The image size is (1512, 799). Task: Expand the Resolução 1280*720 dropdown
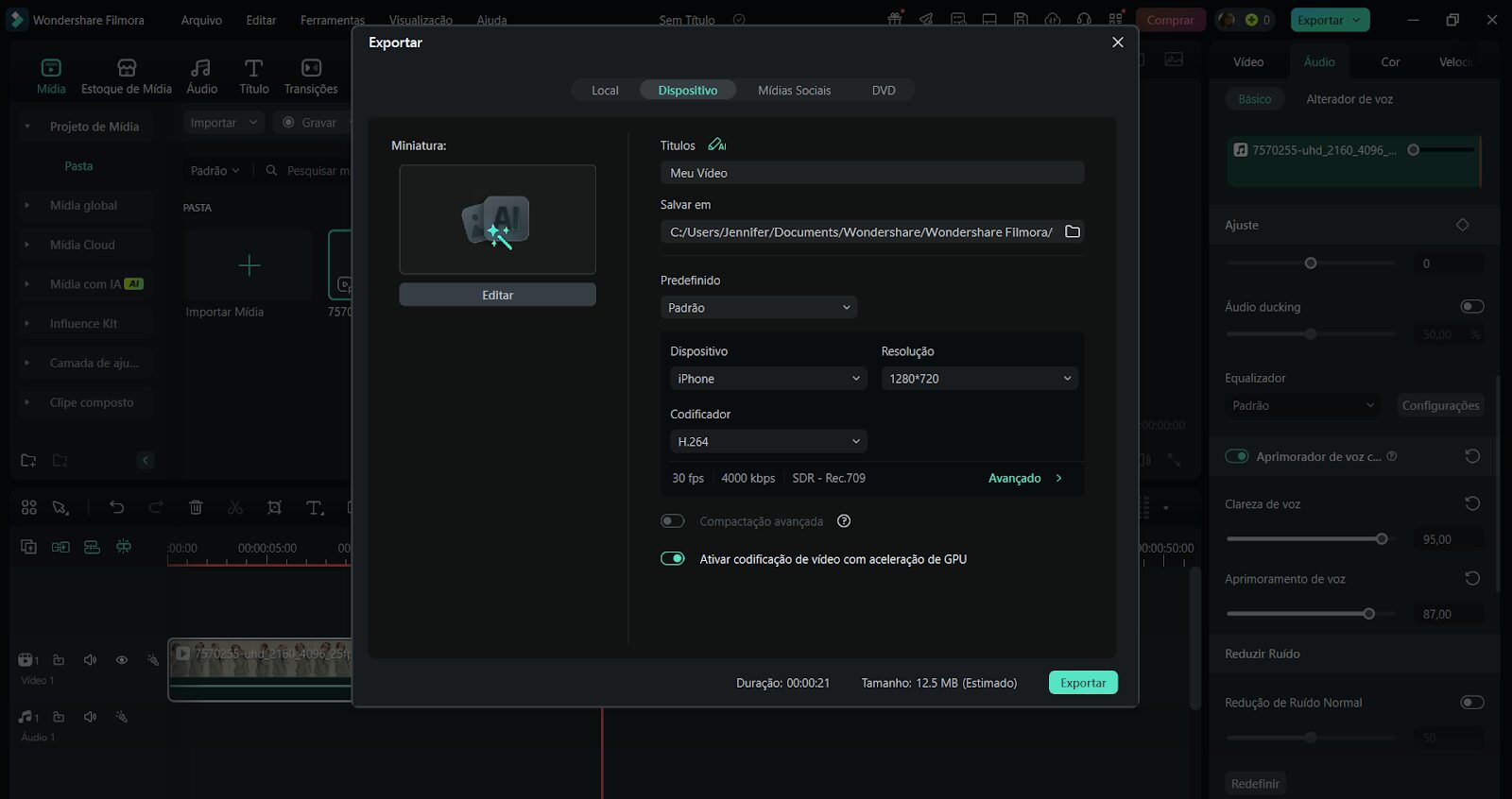[x=979, y=379]
